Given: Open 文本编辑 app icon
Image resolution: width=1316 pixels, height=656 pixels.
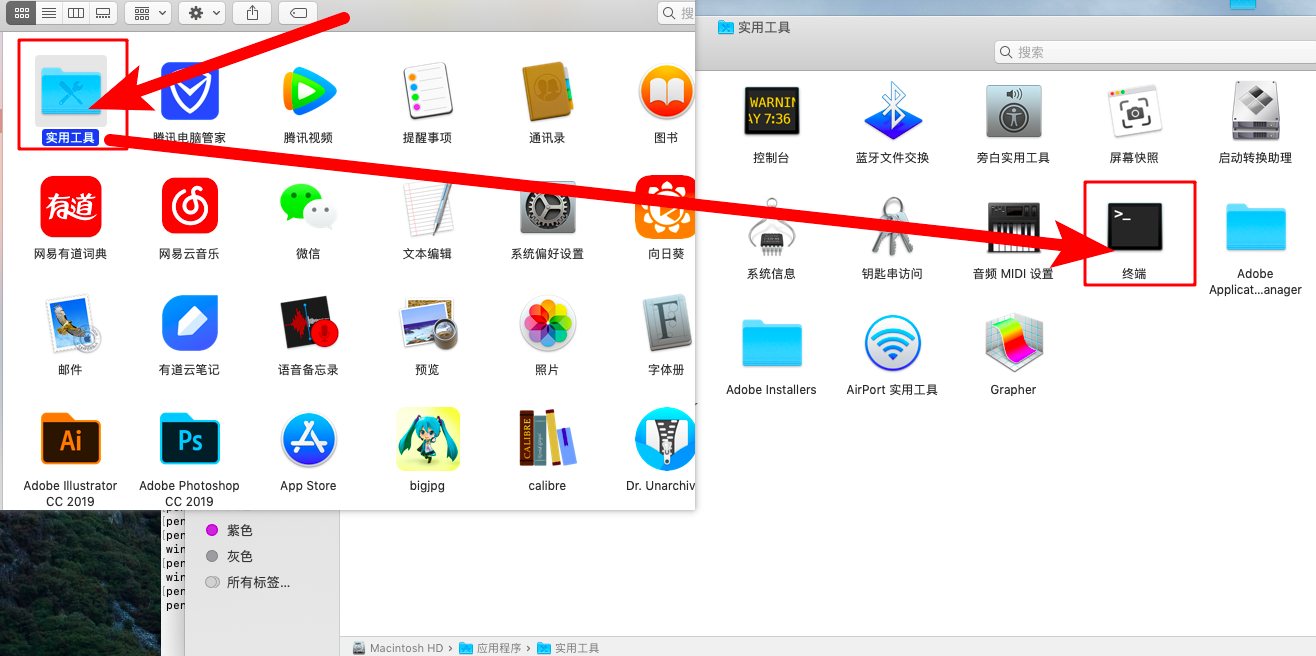Looking at the screenshot, I should [427, 207].
